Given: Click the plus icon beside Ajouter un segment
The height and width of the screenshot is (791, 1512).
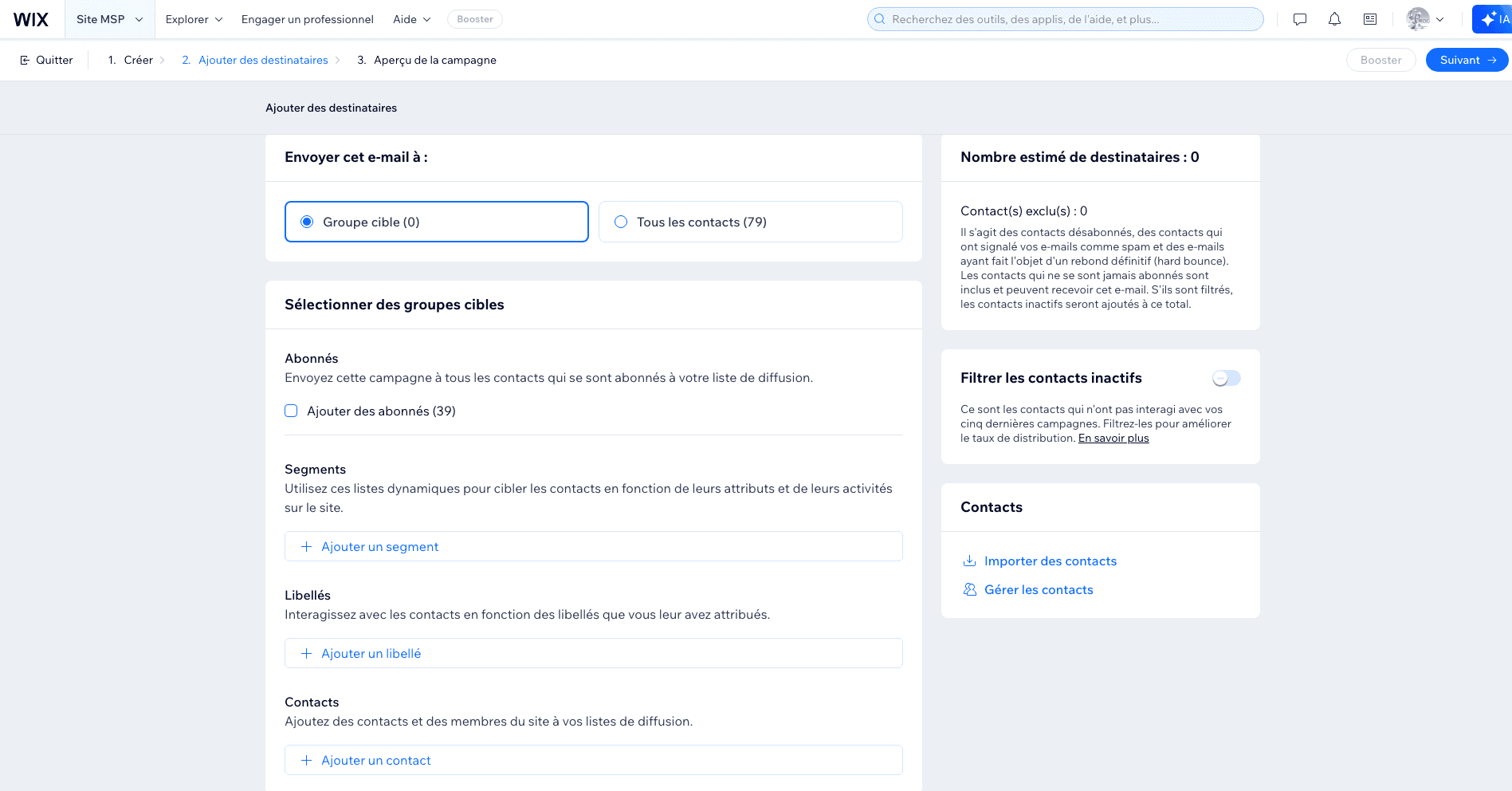Looking at the screenshot, I should click(x=306, y=546).
